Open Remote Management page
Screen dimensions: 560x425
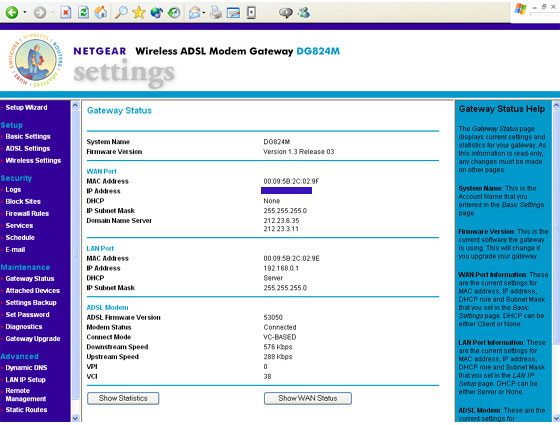[25, 395]
